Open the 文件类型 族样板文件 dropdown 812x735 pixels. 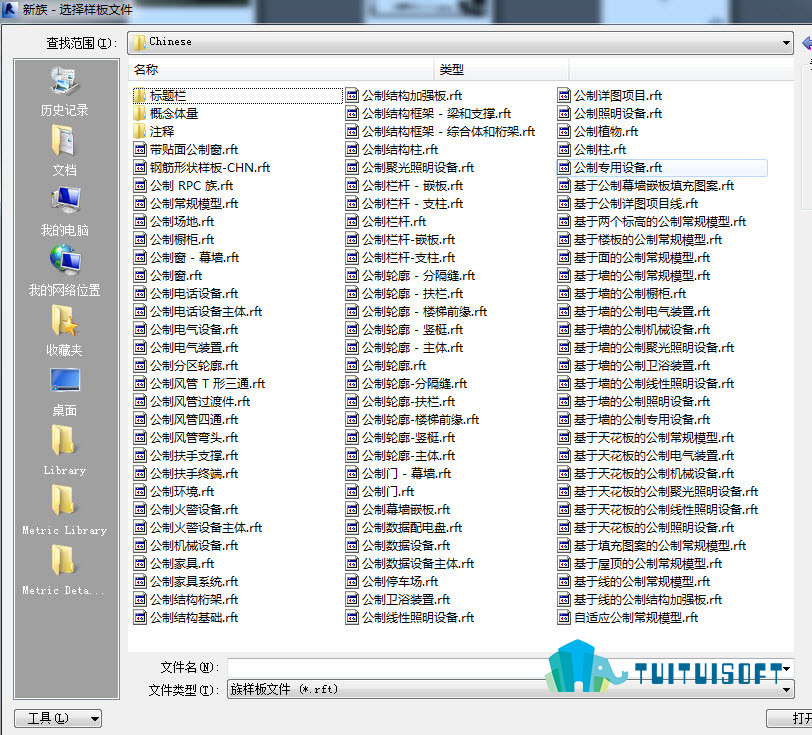click(x=786, y=690)
